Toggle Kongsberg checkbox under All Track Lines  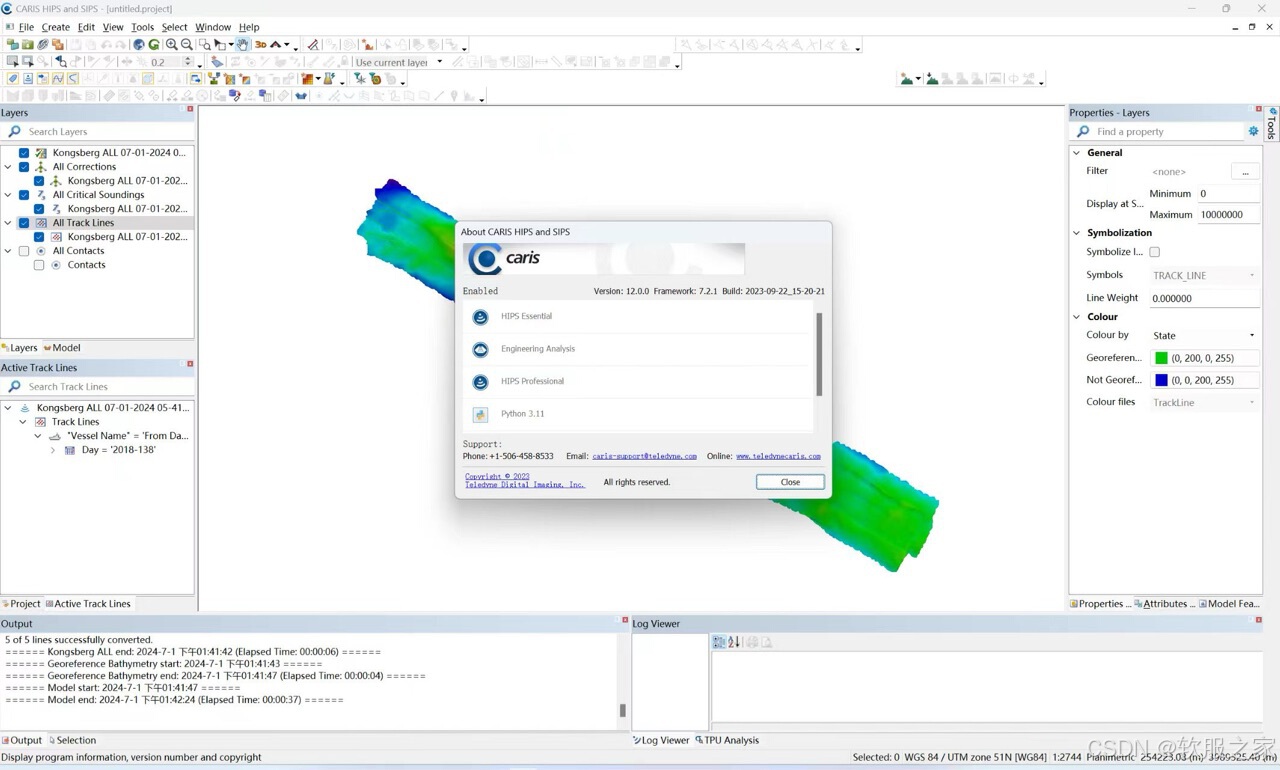point(39,237)
